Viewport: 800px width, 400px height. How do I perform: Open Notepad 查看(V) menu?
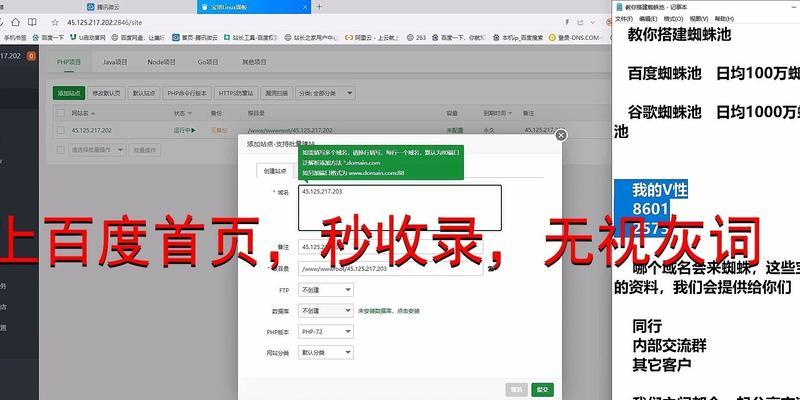click(x=698, y=19)
